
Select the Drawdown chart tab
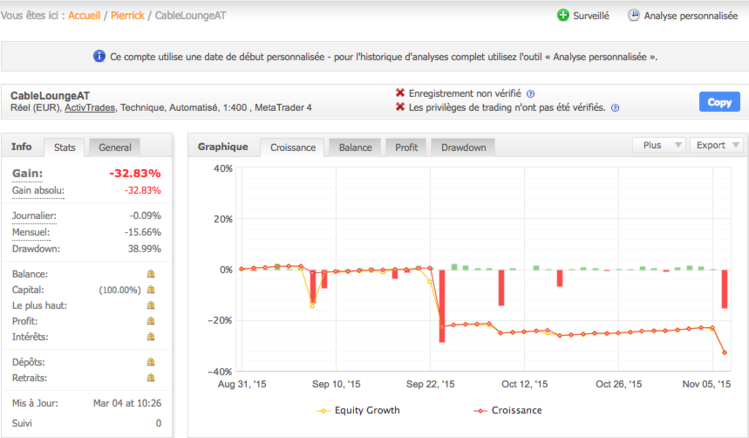coord(463,148)
